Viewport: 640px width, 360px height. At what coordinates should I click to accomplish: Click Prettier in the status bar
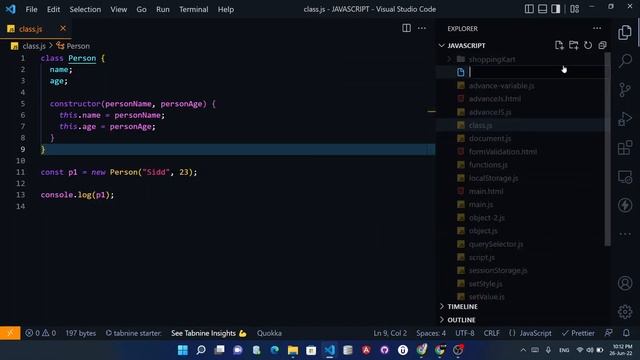[578, 333]
